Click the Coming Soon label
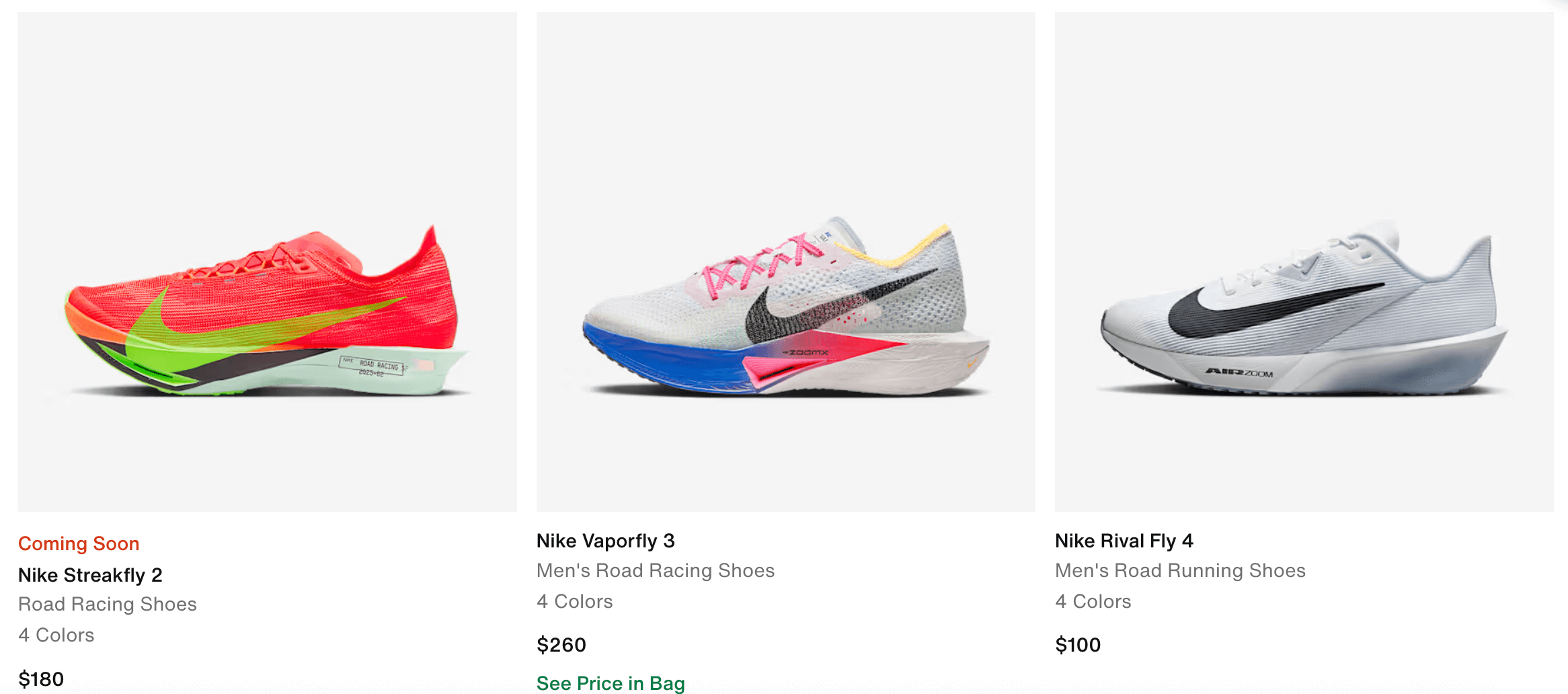1568x694 pixels. [79, 543]
